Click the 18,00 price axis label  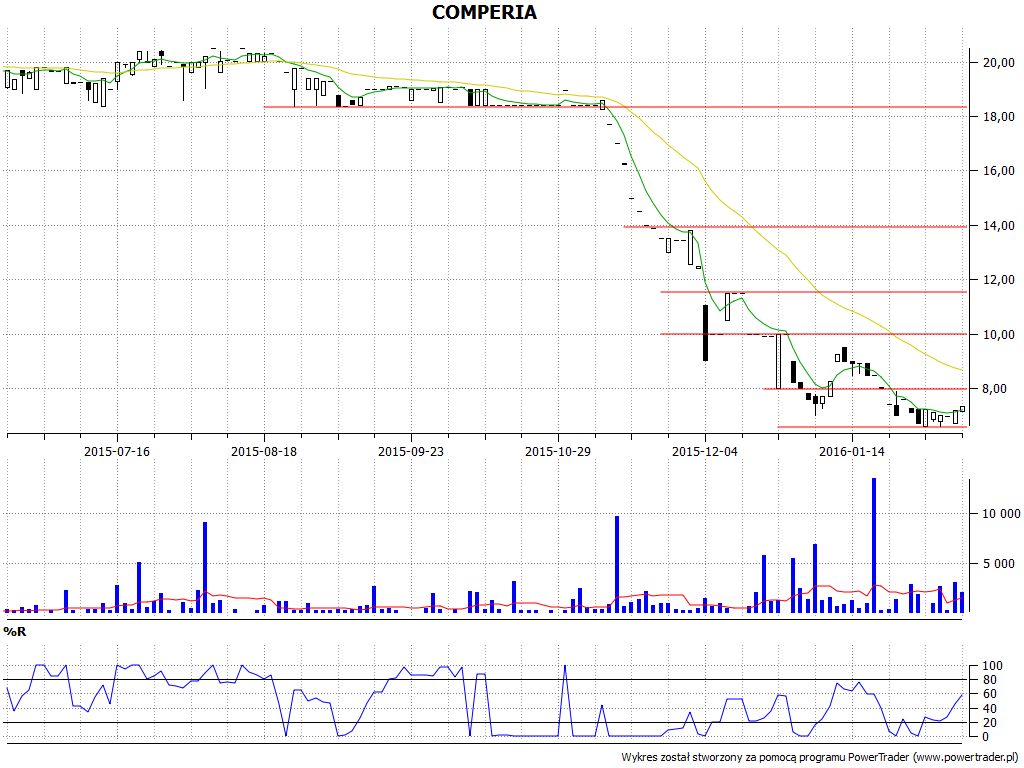click(x=999, y=117)
